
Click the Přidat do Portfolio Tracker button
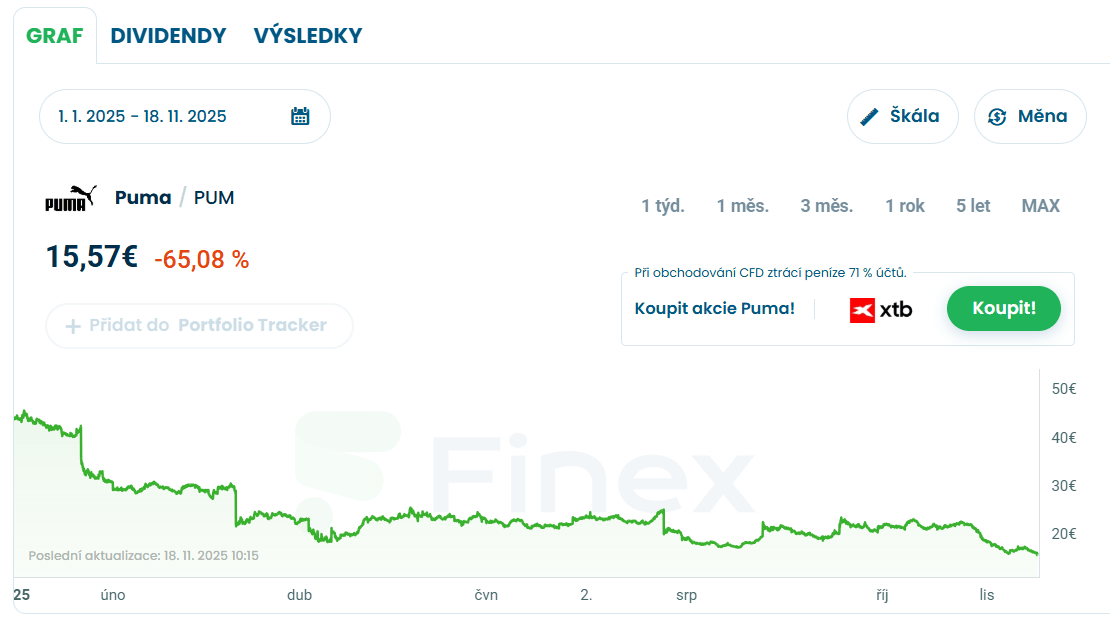pyautogui.click(x=199, y=326)
